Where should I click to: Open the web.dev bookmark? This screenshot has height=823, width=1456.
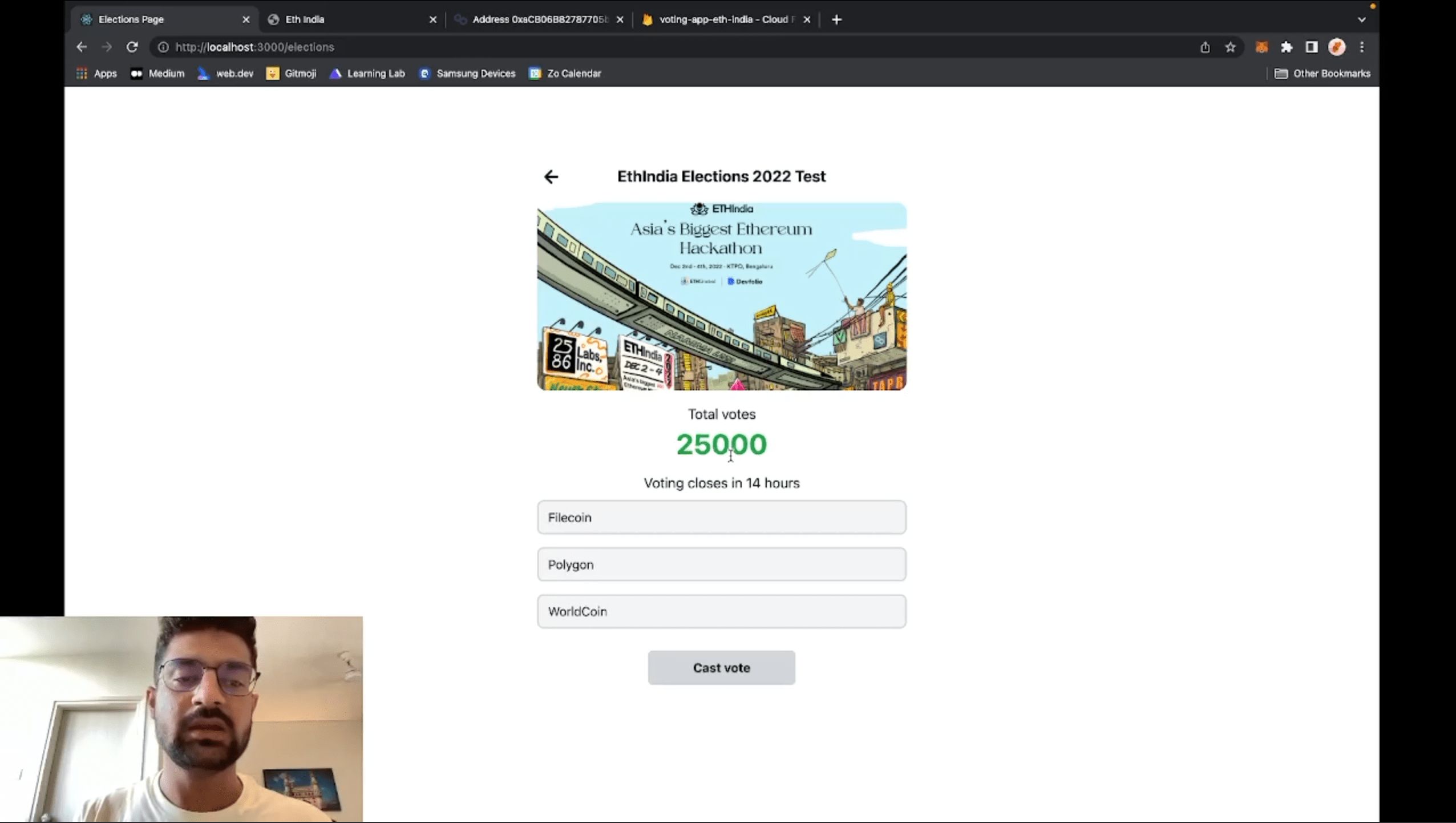(x=225, y=74)
